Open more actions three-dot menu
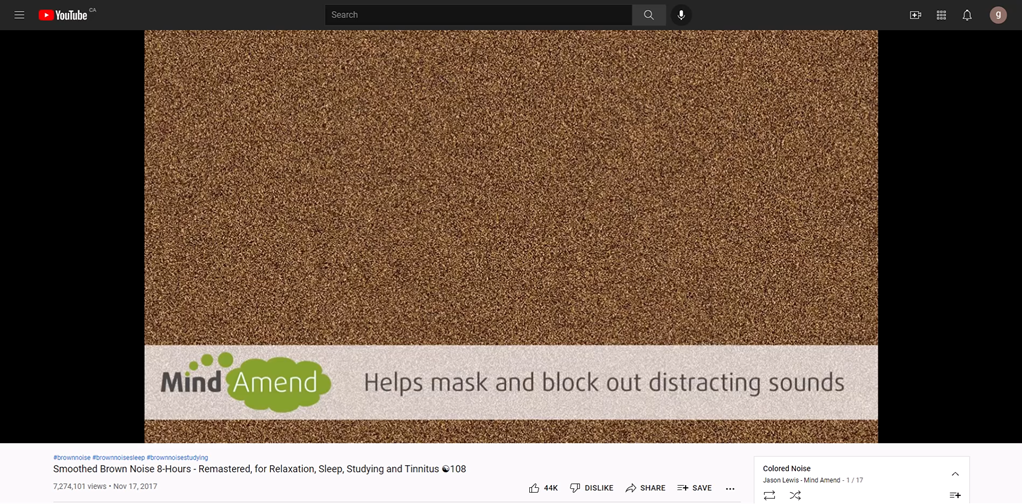Screen dimensions: 1023x504 [730, 489]
